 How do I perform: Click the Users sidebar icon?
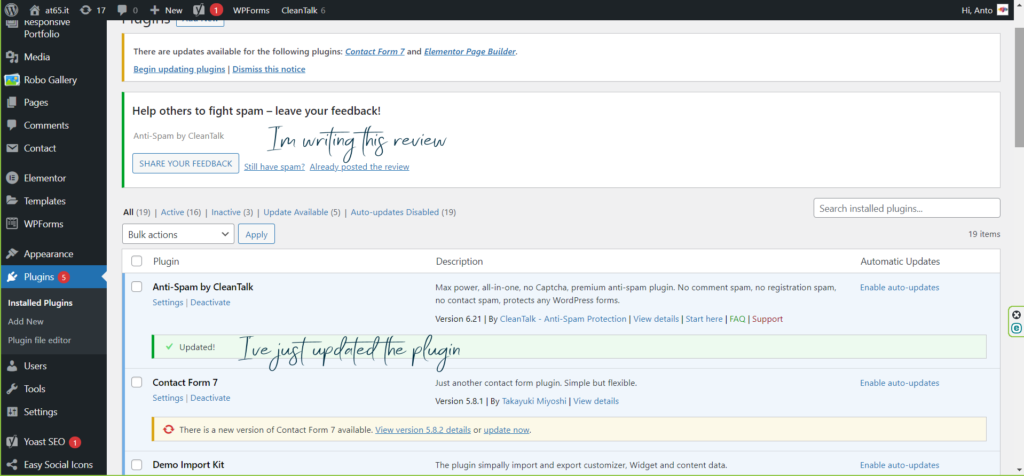click(x=12, y=366)
